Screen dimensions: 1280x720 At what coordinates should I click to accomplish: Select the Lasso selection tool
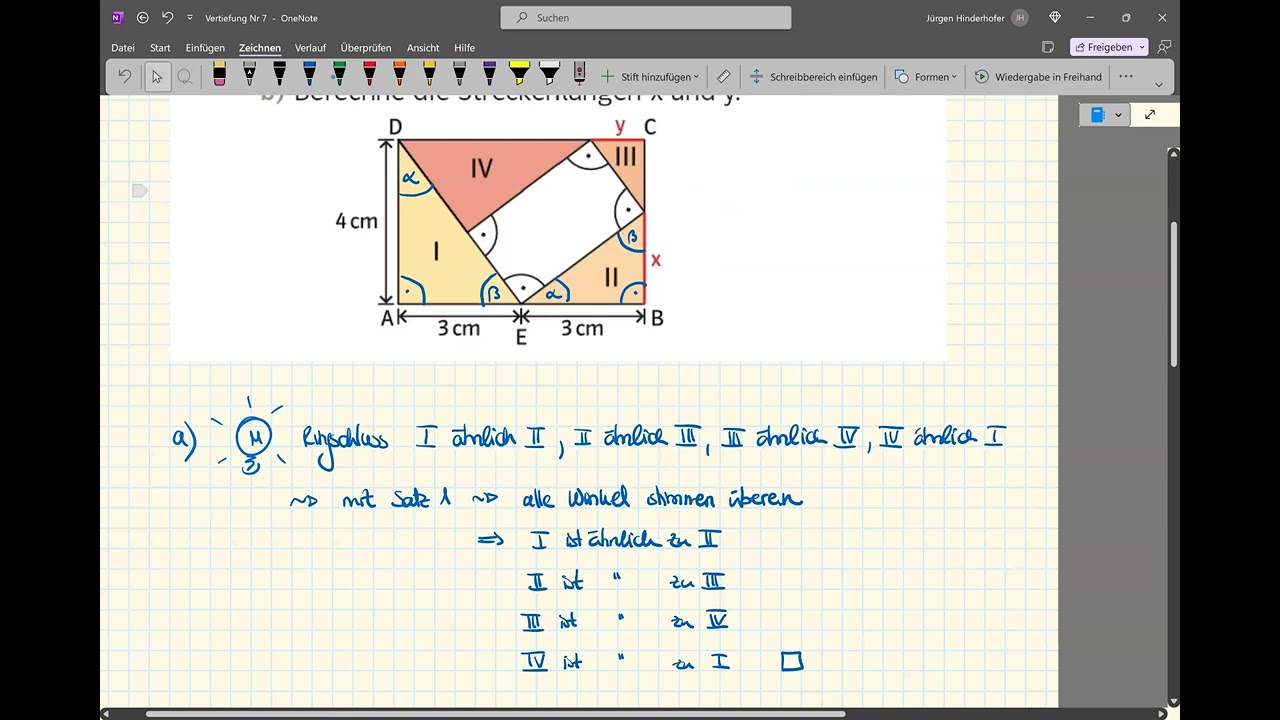(185, 76)
